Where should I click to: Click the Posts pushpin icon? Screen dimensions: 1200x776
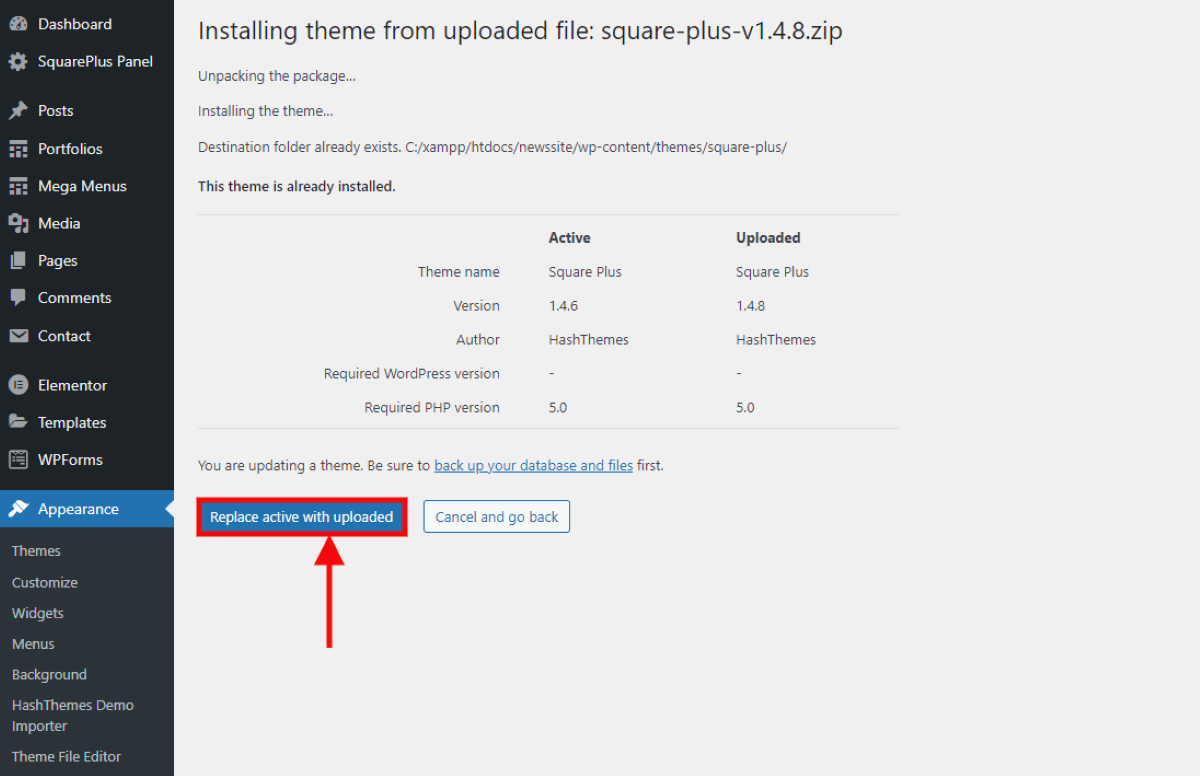pos(18,111)
